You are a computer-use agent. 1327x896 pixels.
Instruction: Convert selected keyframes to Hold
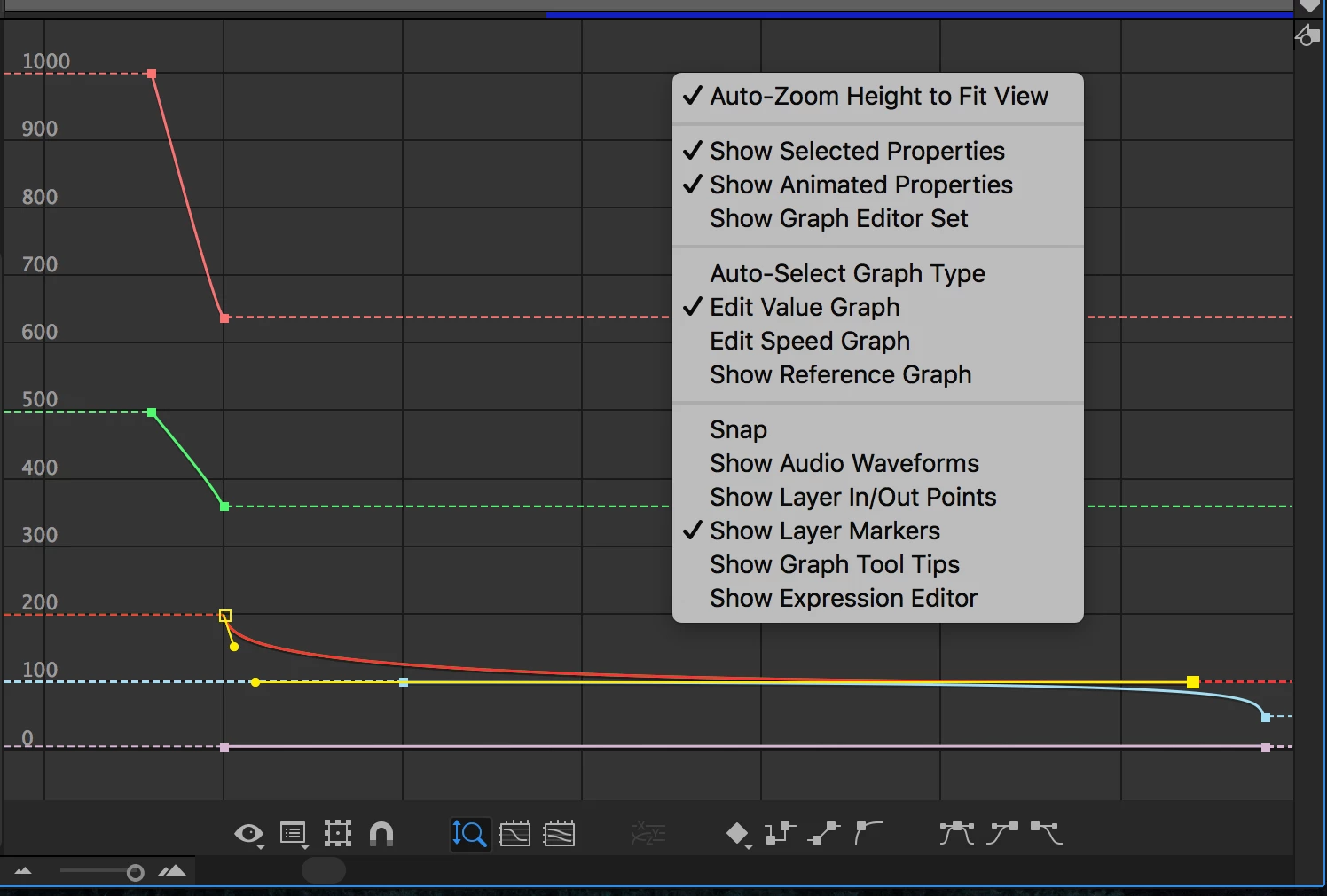click(x=780, y=833)
